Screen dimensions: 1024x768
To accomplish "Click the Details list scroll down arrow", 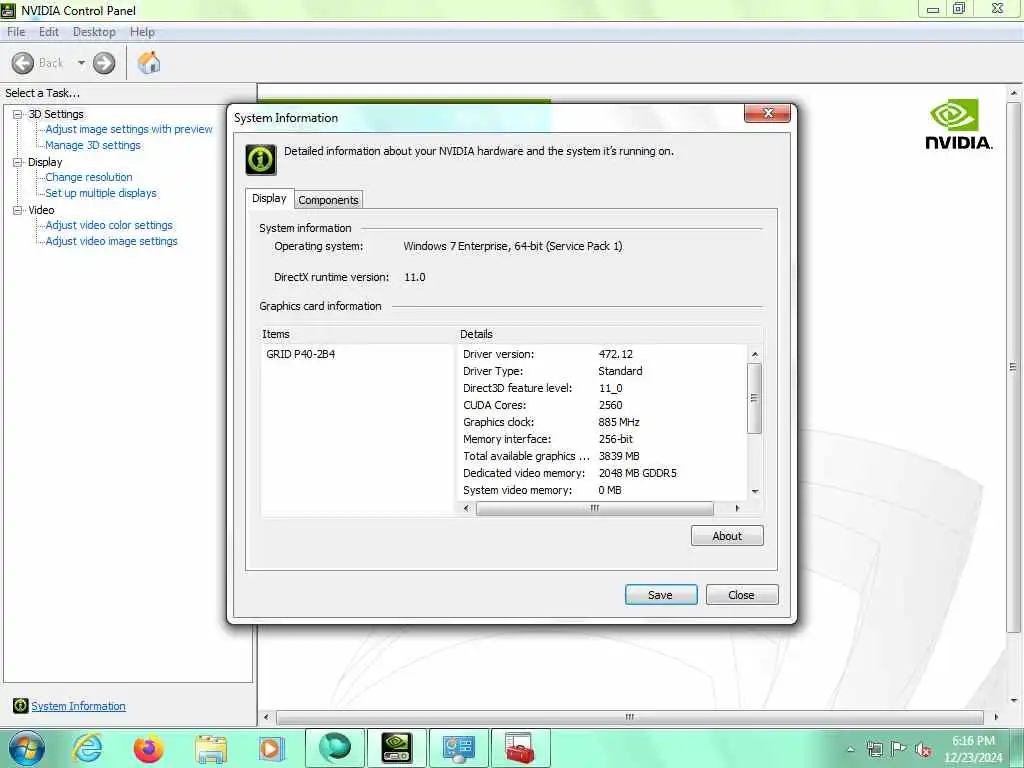I will pyautogui.click(x=755, y=492).
